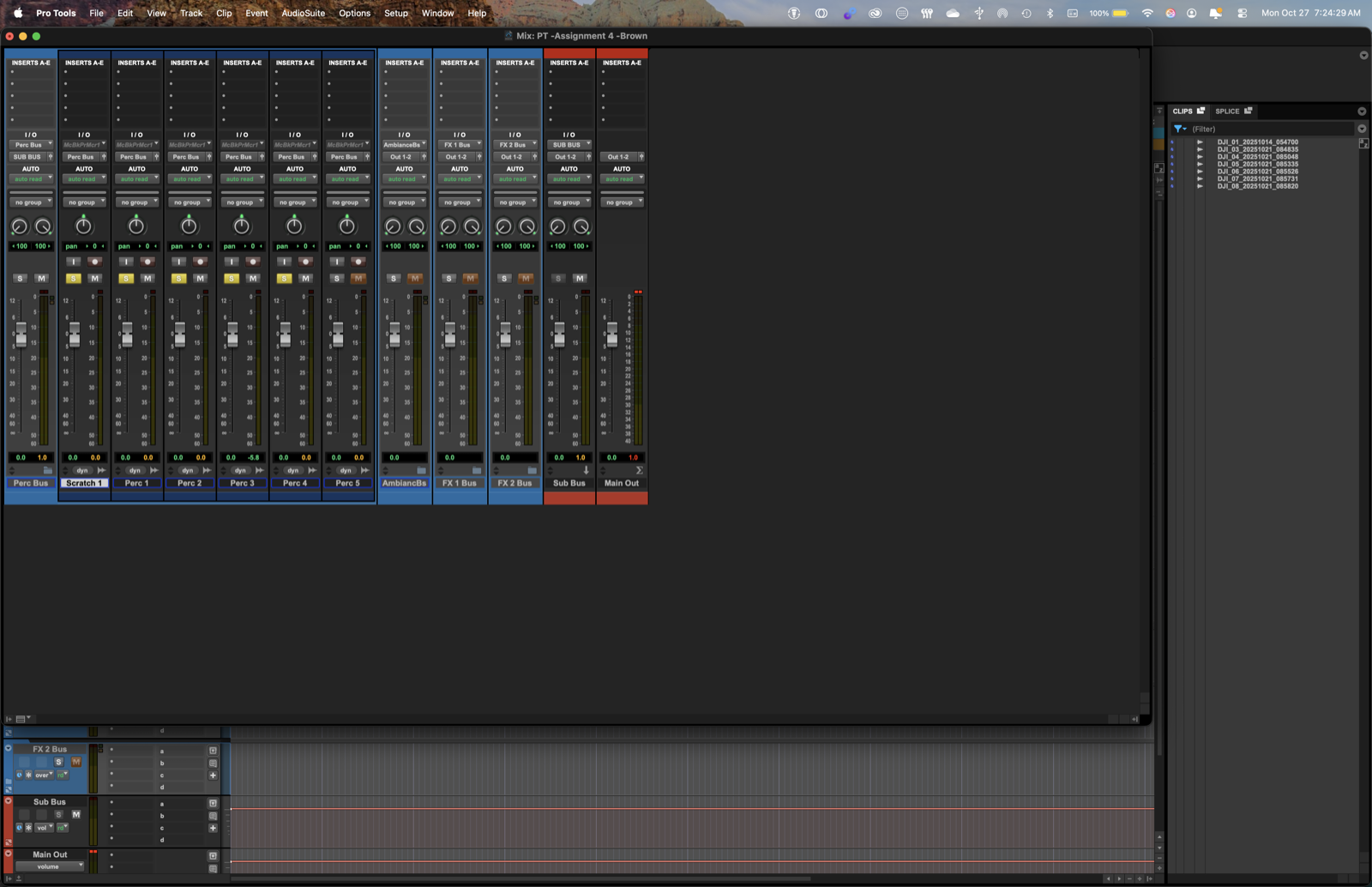The image size is (1372, 887).
Task: Click the Bluetooth icon in menu bar
Action: tap(1050, 13)
